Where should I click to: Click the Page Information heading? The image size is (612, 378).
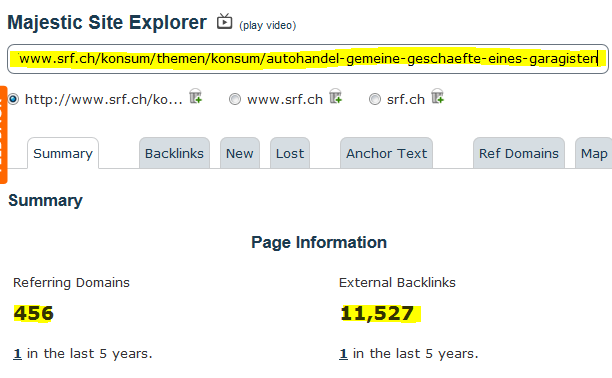[x=319, y=242]
